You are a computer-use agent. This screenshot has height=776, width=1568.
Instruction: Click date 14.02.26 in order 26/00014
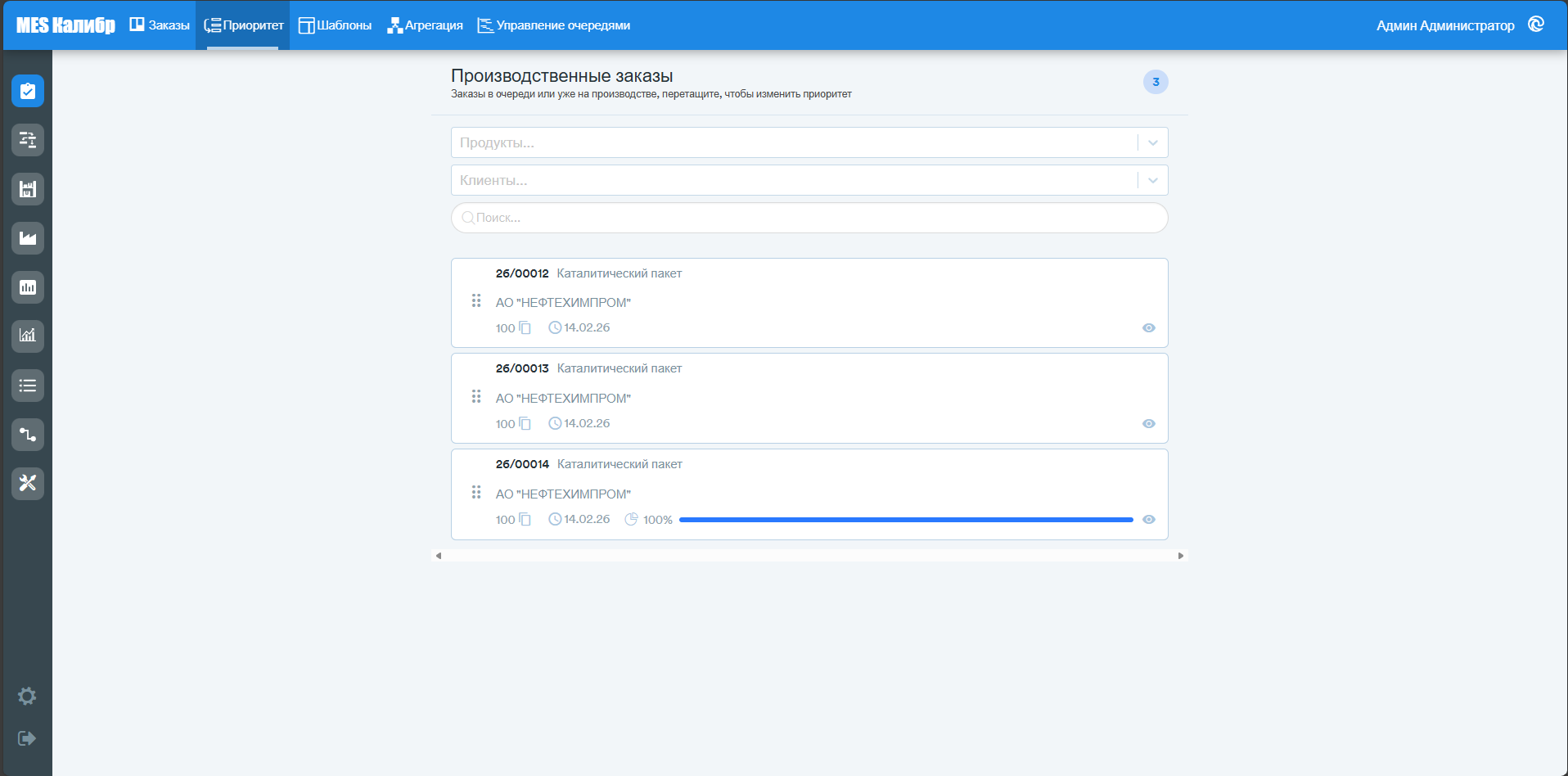coord(587,519)
